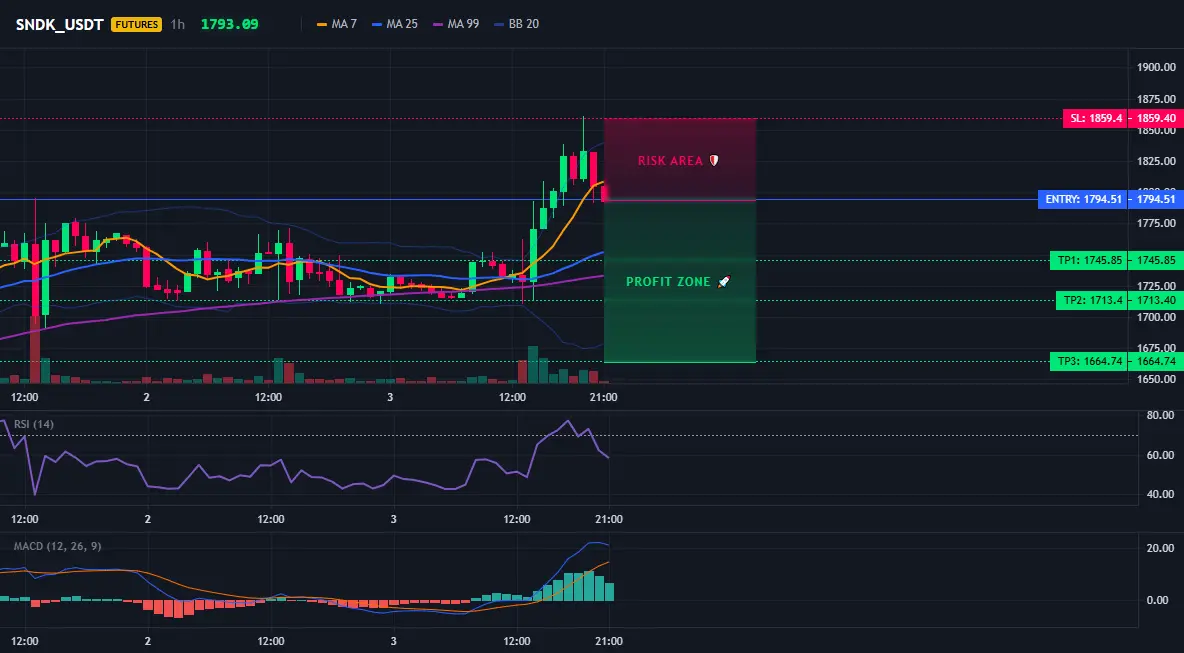Select the PROFIT ZONE label
Screen dimensions: 1184x653
pos(668,282)
